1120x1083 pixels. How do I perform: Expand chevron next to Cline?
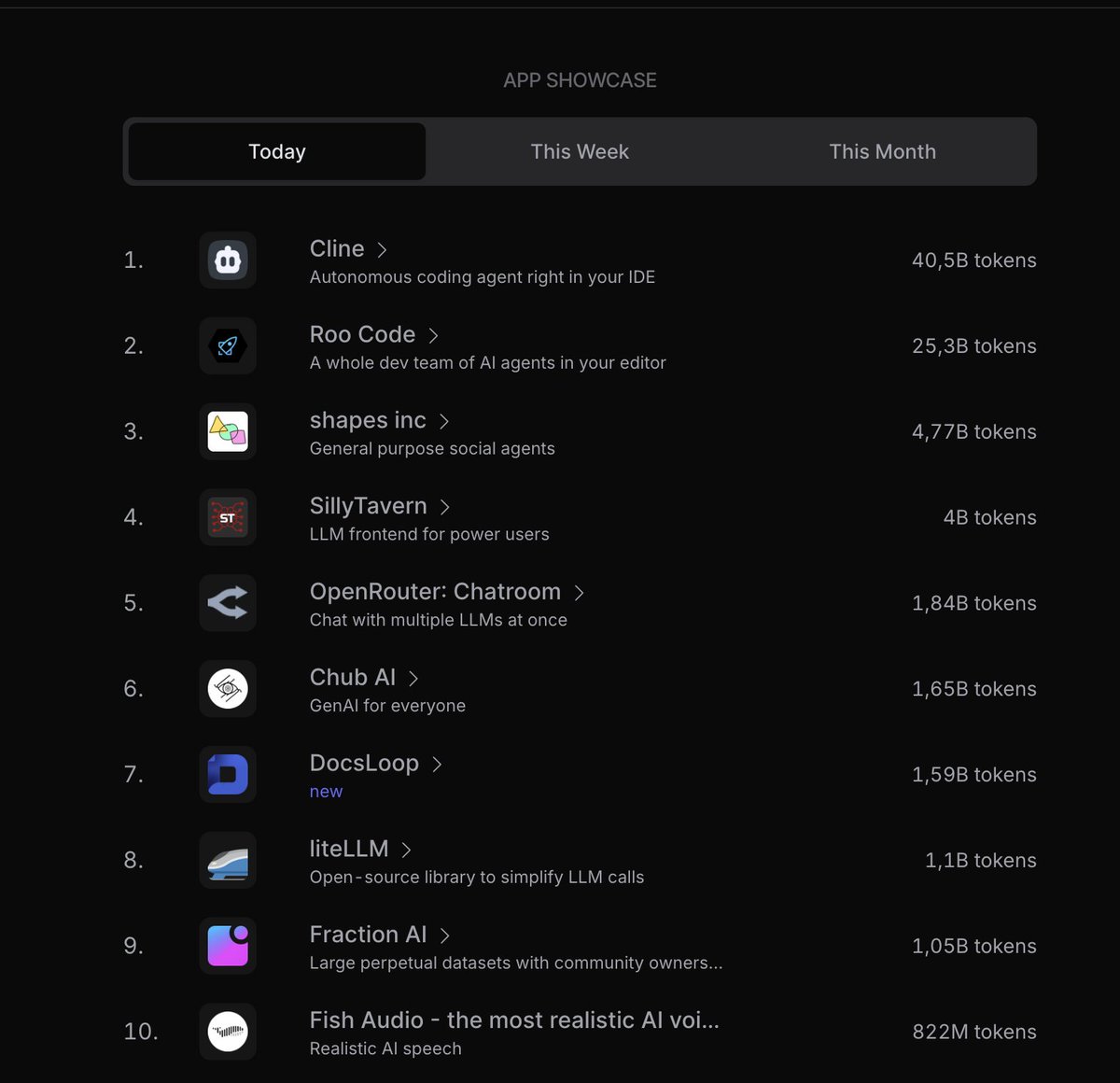coord(382,249)
